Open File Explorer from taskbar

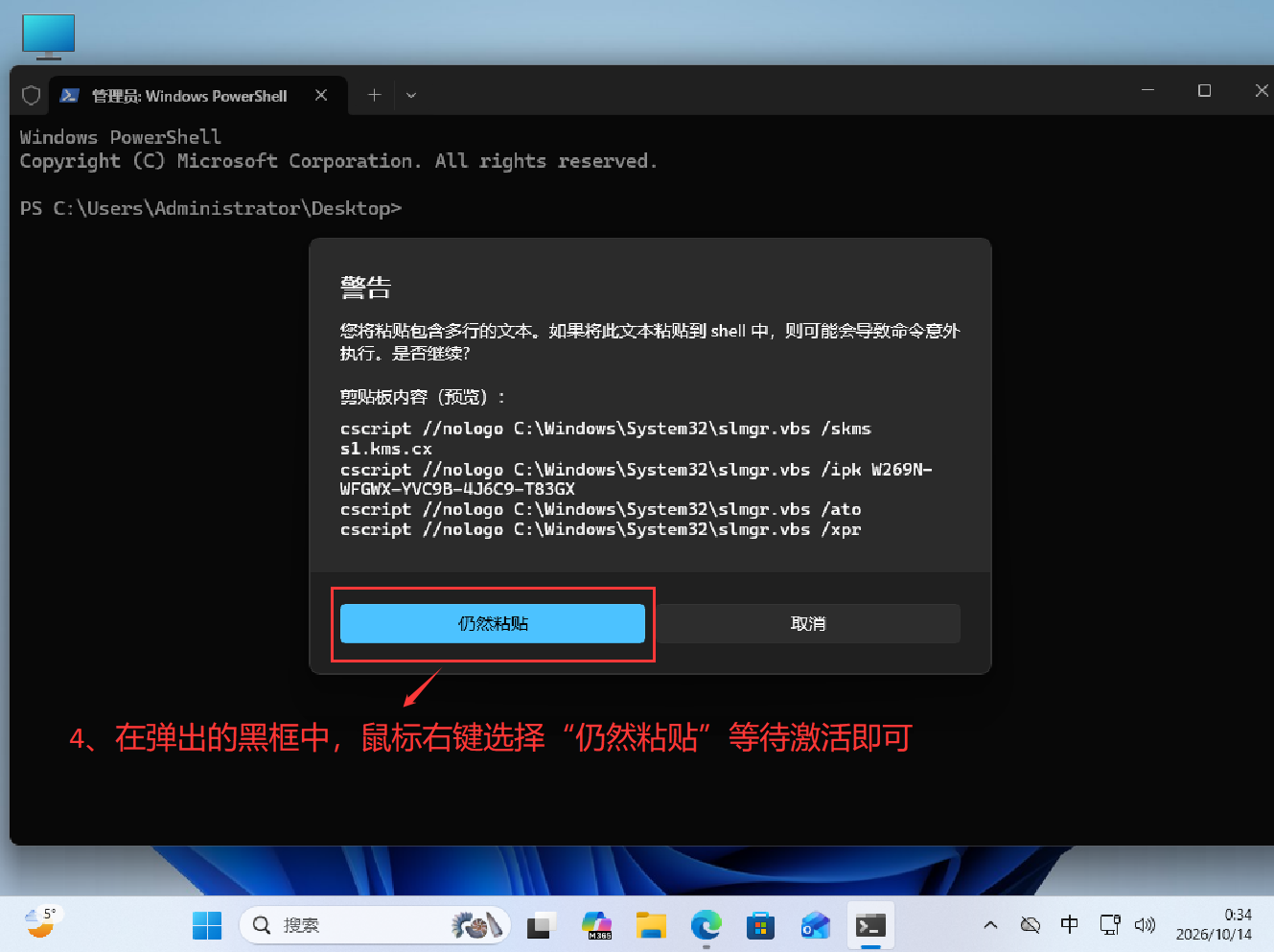(651, 925)
